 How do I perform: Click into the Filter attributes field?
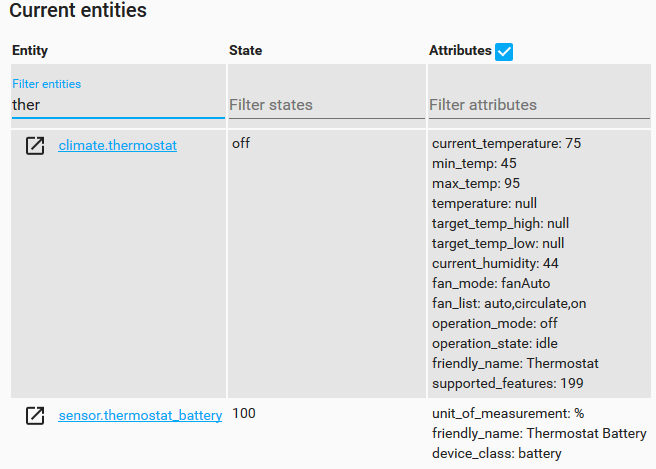pyautogui.click(x=539, y=105)
